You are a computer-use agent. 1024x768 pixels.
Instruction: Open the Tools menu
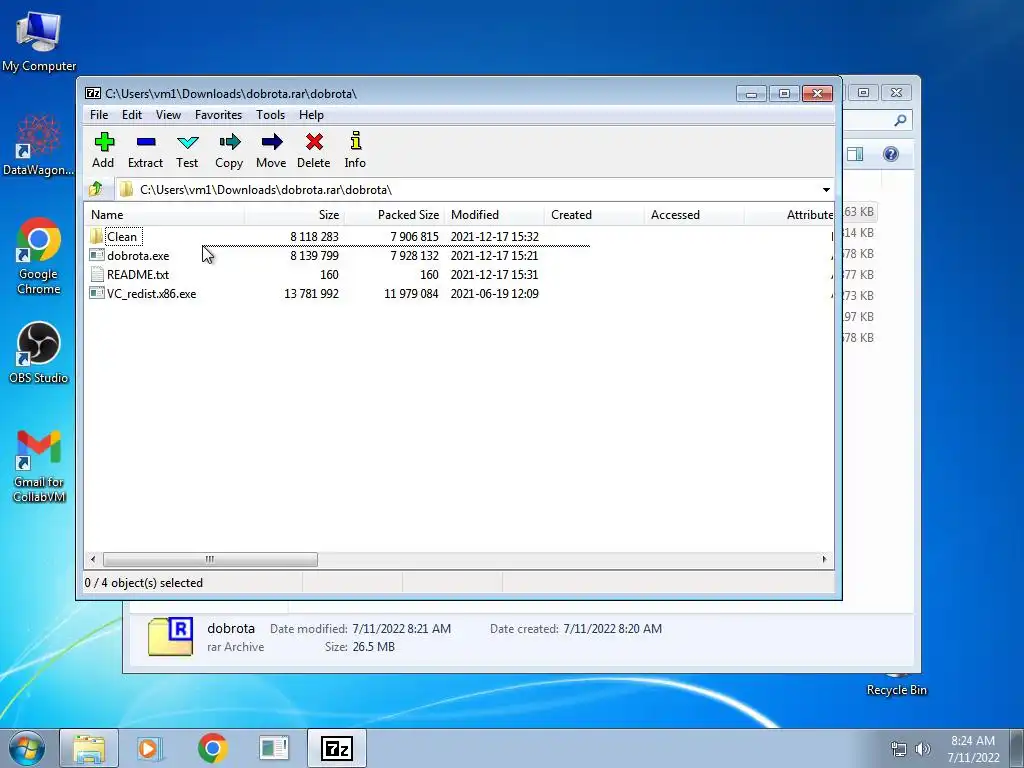point(270,115)
